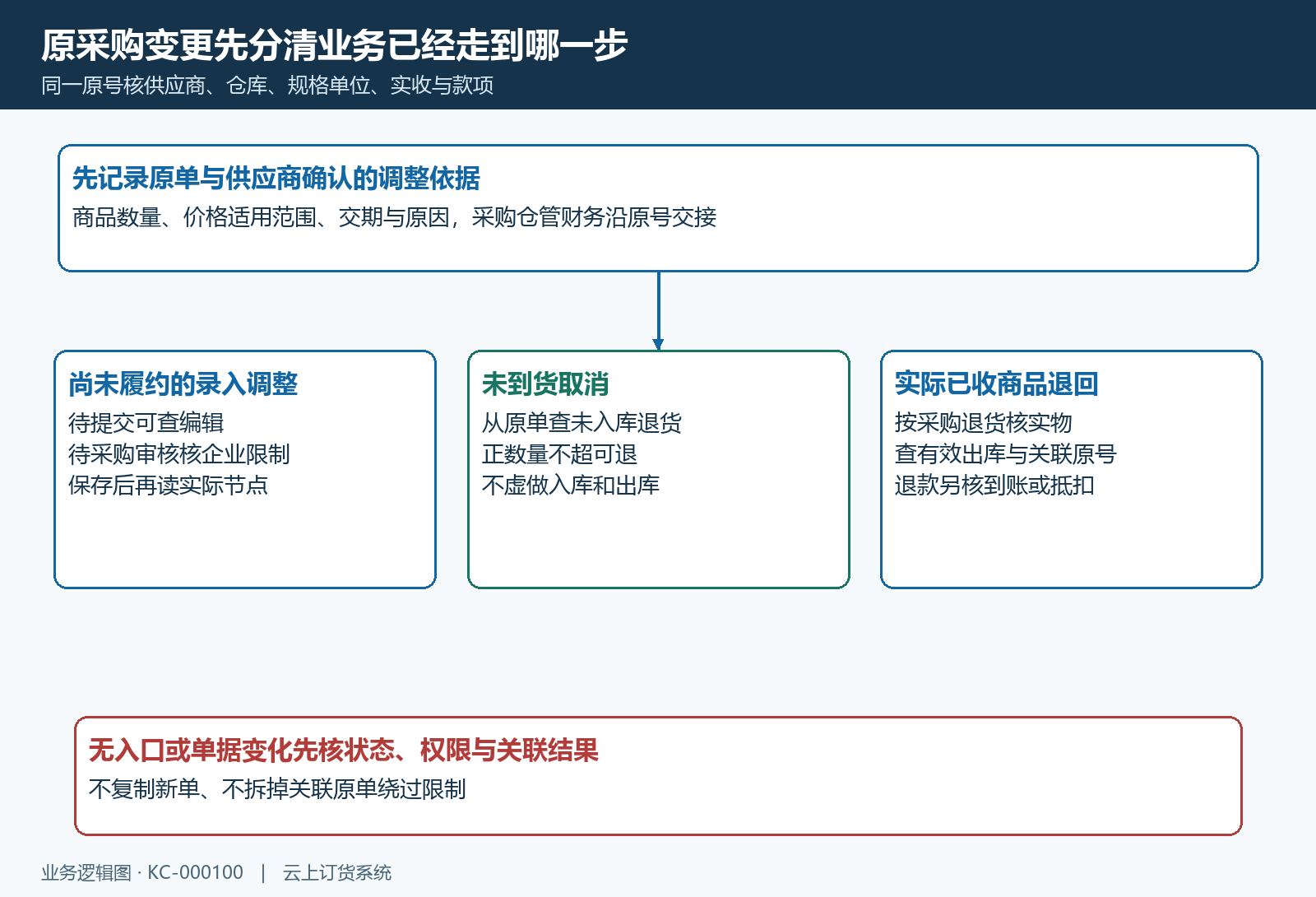Click the line 正数量不超可退

coord(559,454)
